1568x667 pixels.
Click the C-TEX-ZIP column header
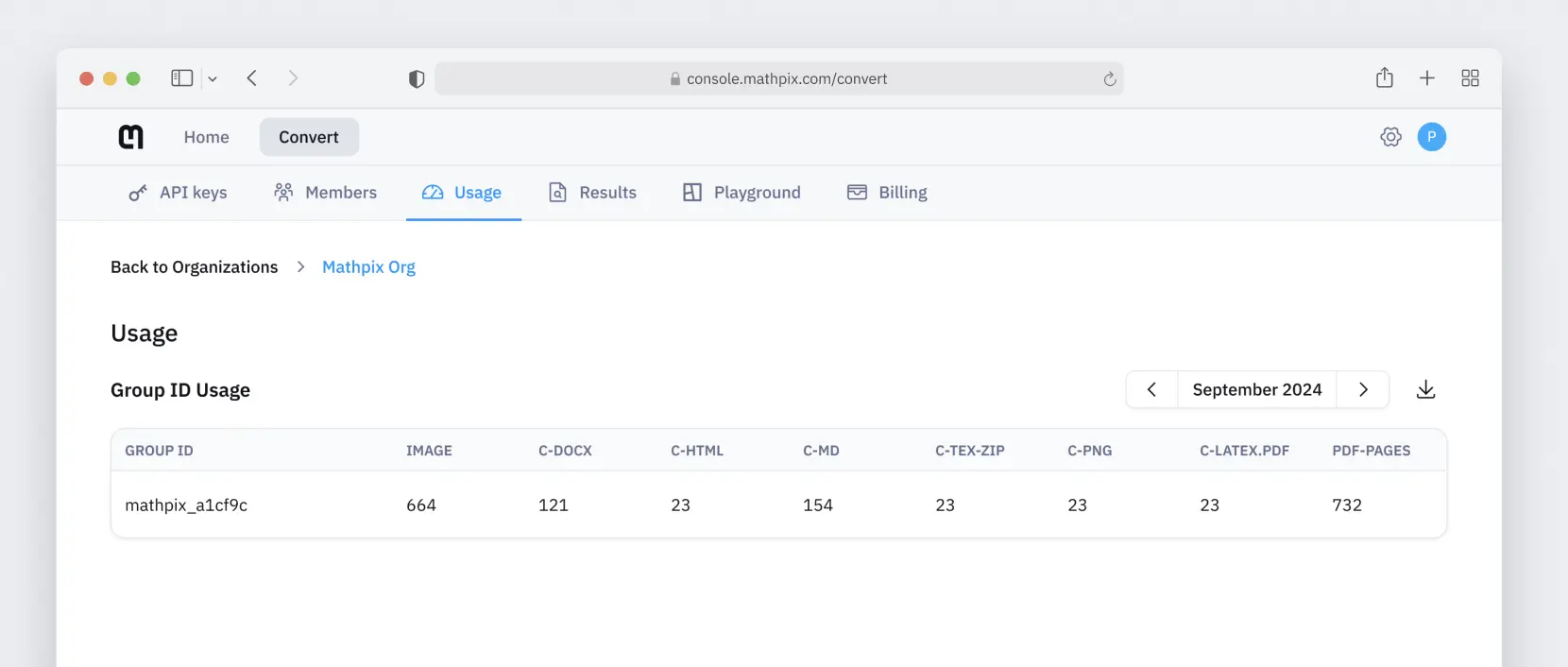tap(970, 451)
